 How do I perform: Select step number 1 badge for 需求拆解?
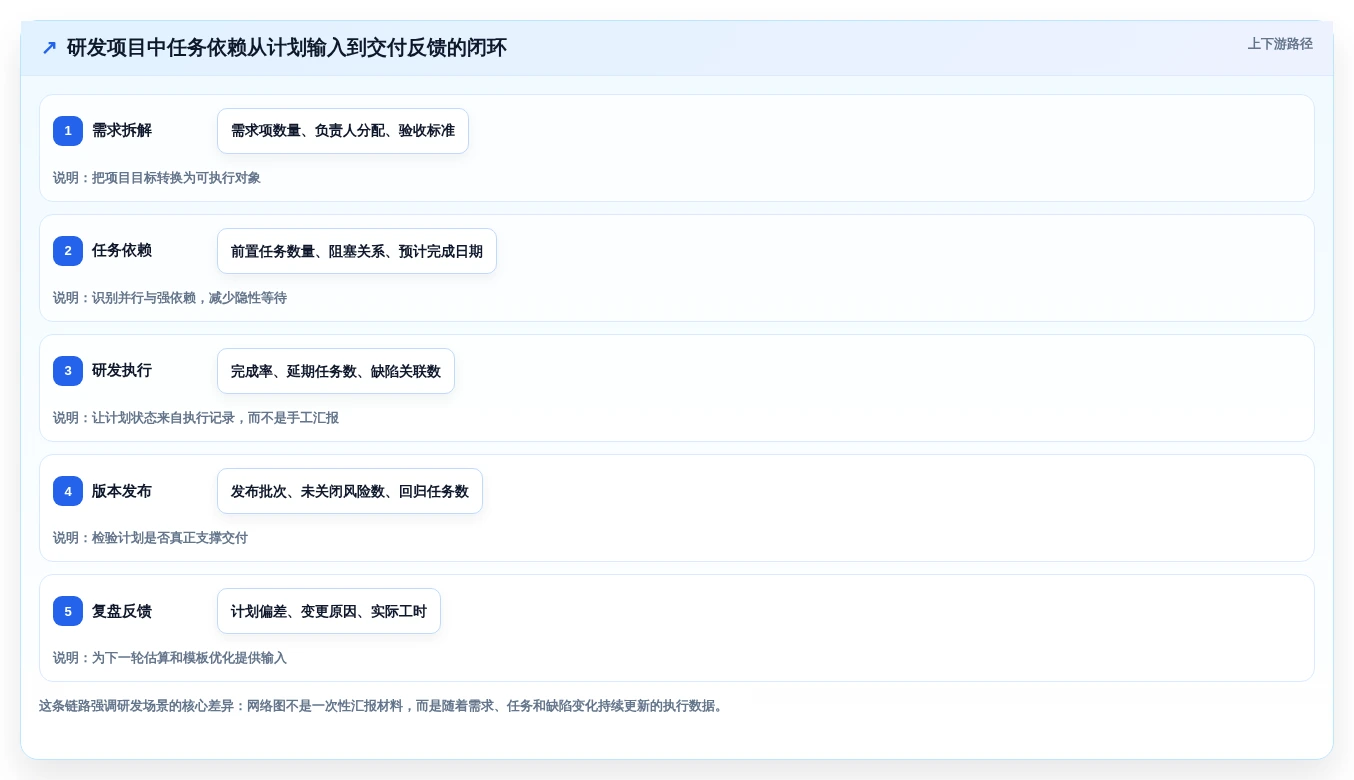68,131
